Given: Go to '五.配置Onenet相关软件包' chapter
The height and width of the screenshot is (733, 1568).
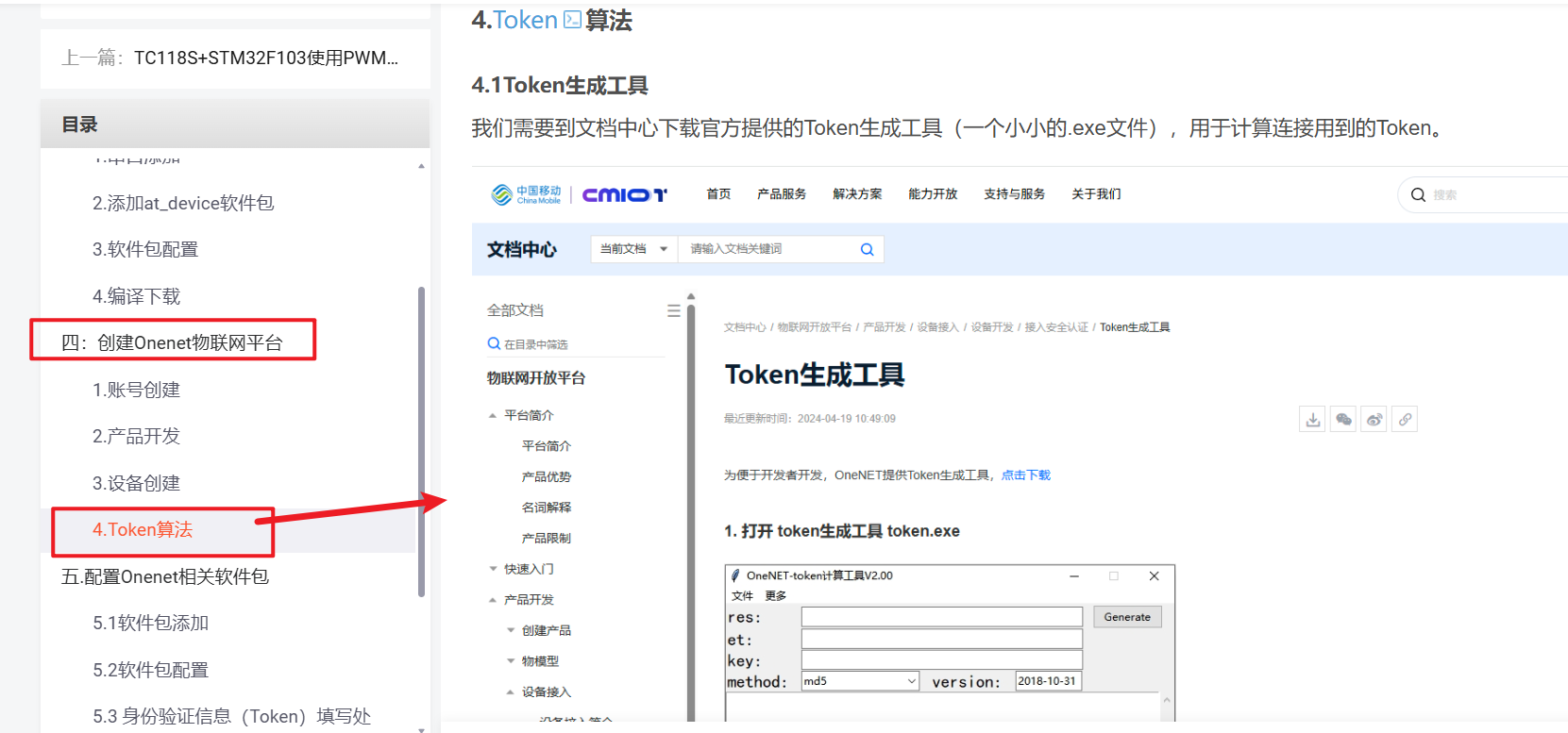Looking at the screenshot, I should (165, 576).
